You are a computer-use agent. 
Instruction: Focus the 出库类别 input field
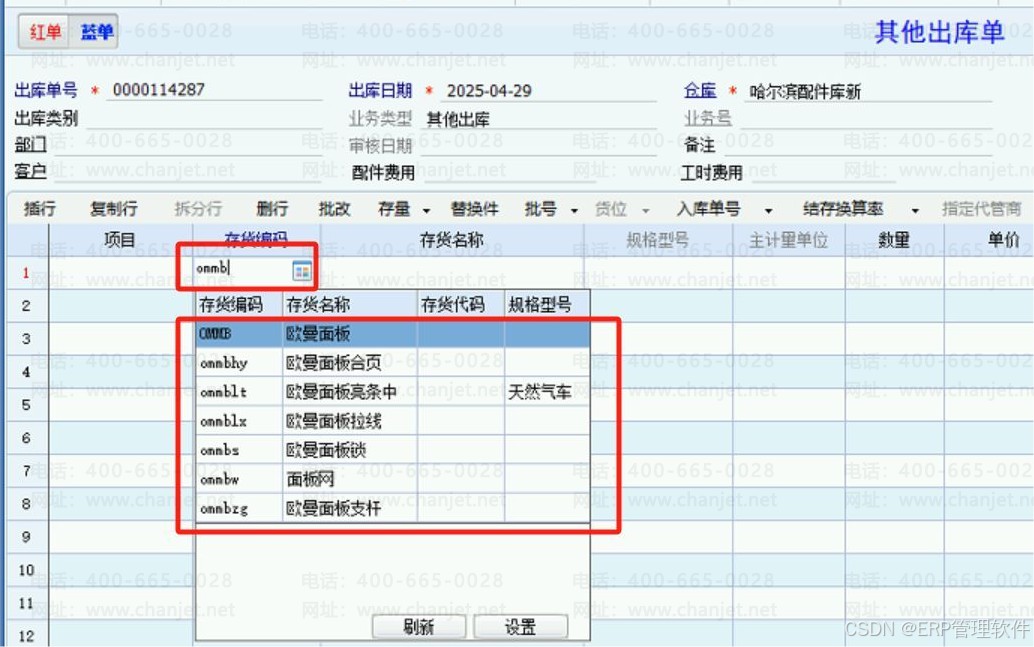click(x=204, y=118)
